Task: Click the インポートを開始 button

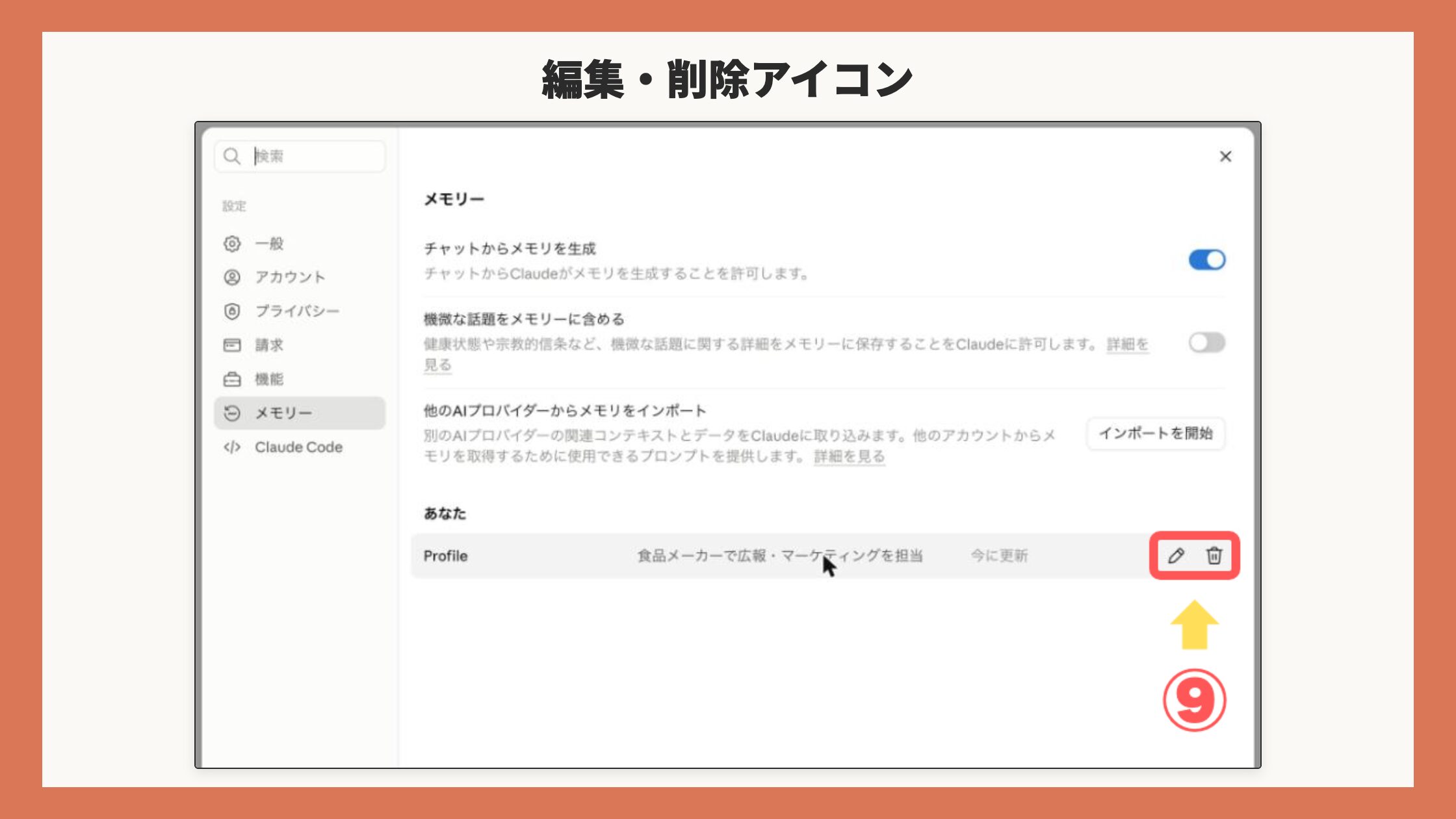Action: point(1156,434)
